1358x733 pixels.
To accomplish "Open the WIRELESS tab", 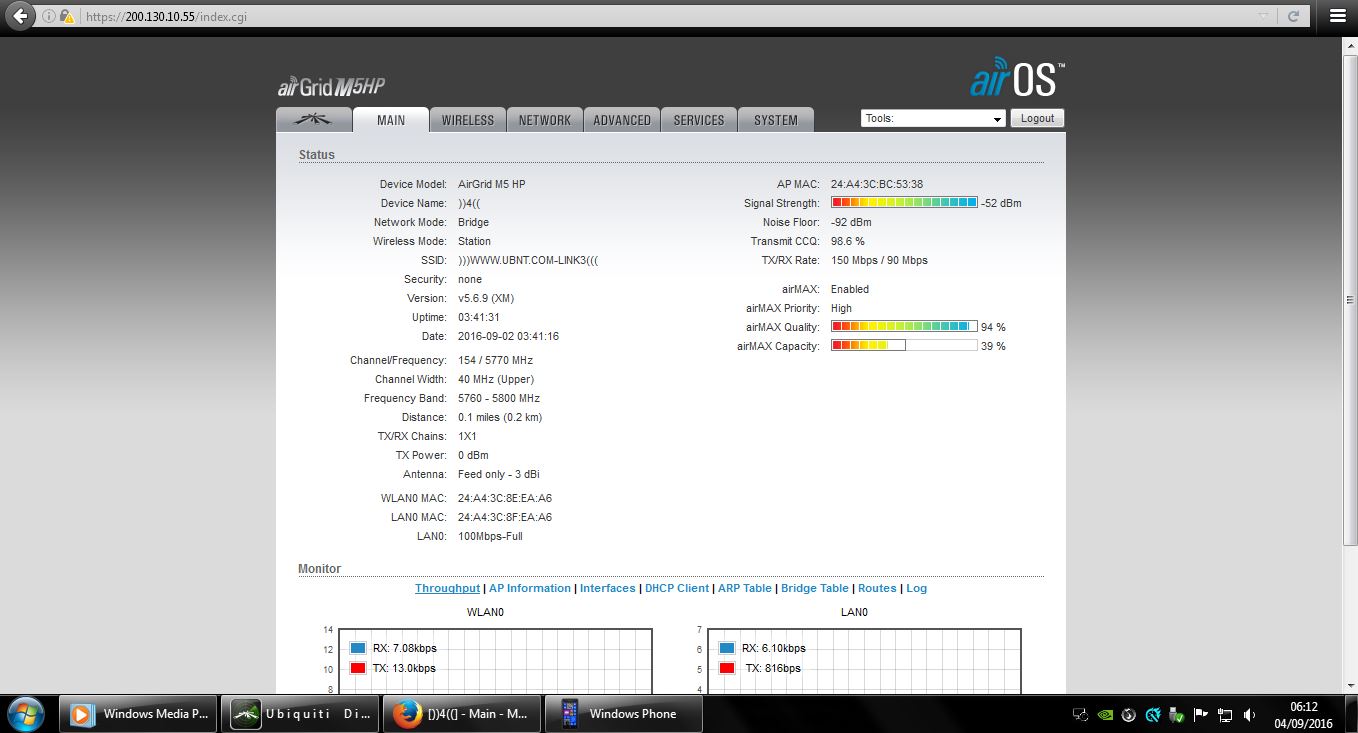I will click(x=468, y=120).
